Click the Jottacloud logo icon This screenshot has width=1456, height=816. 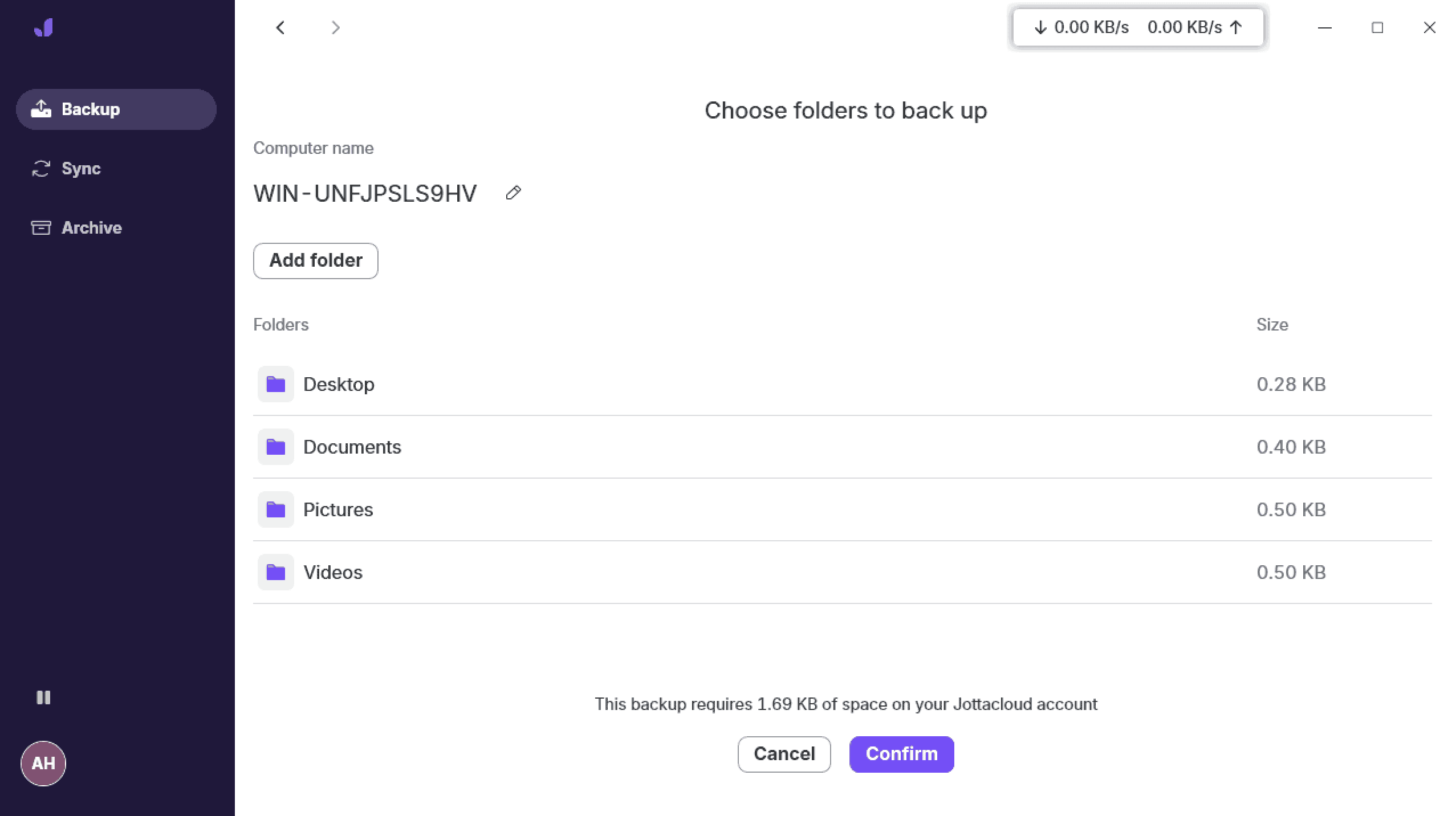[43, 27]
